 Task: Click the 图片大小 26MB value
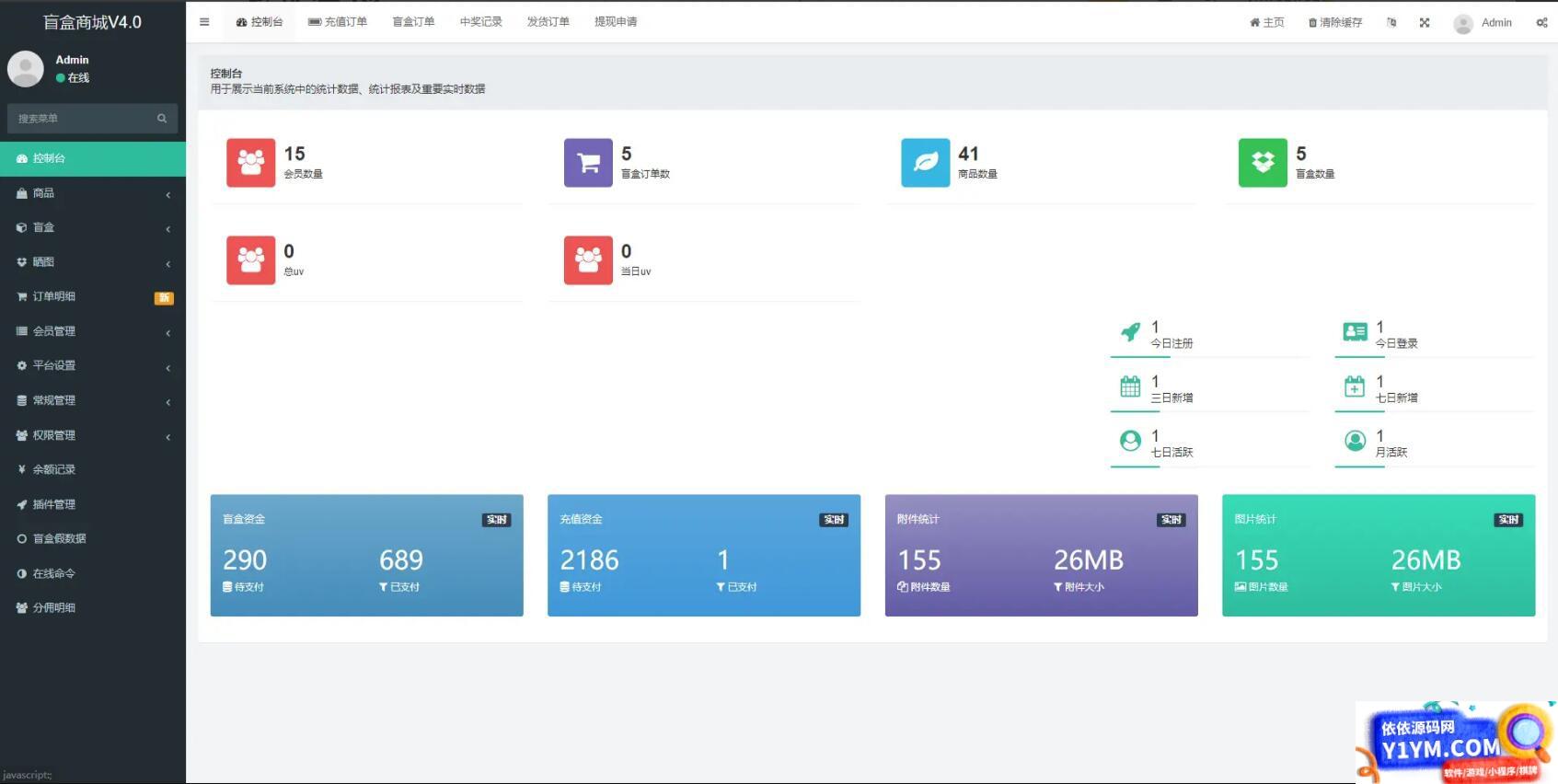click(1426, 560)
